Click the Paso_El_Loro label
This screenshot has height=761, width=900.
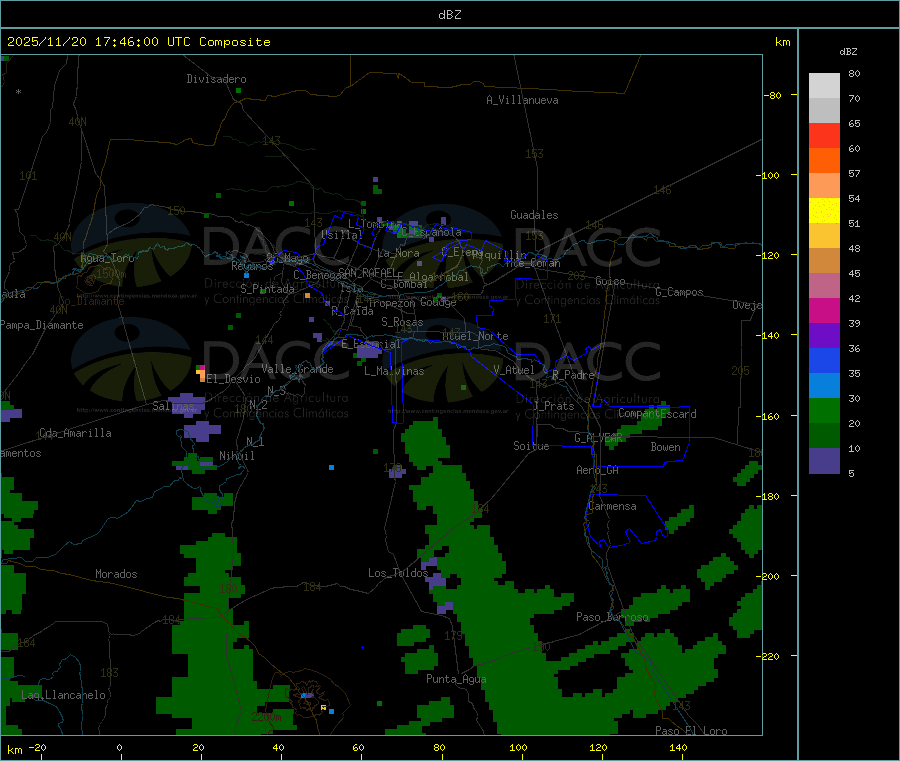coord(691,731)
